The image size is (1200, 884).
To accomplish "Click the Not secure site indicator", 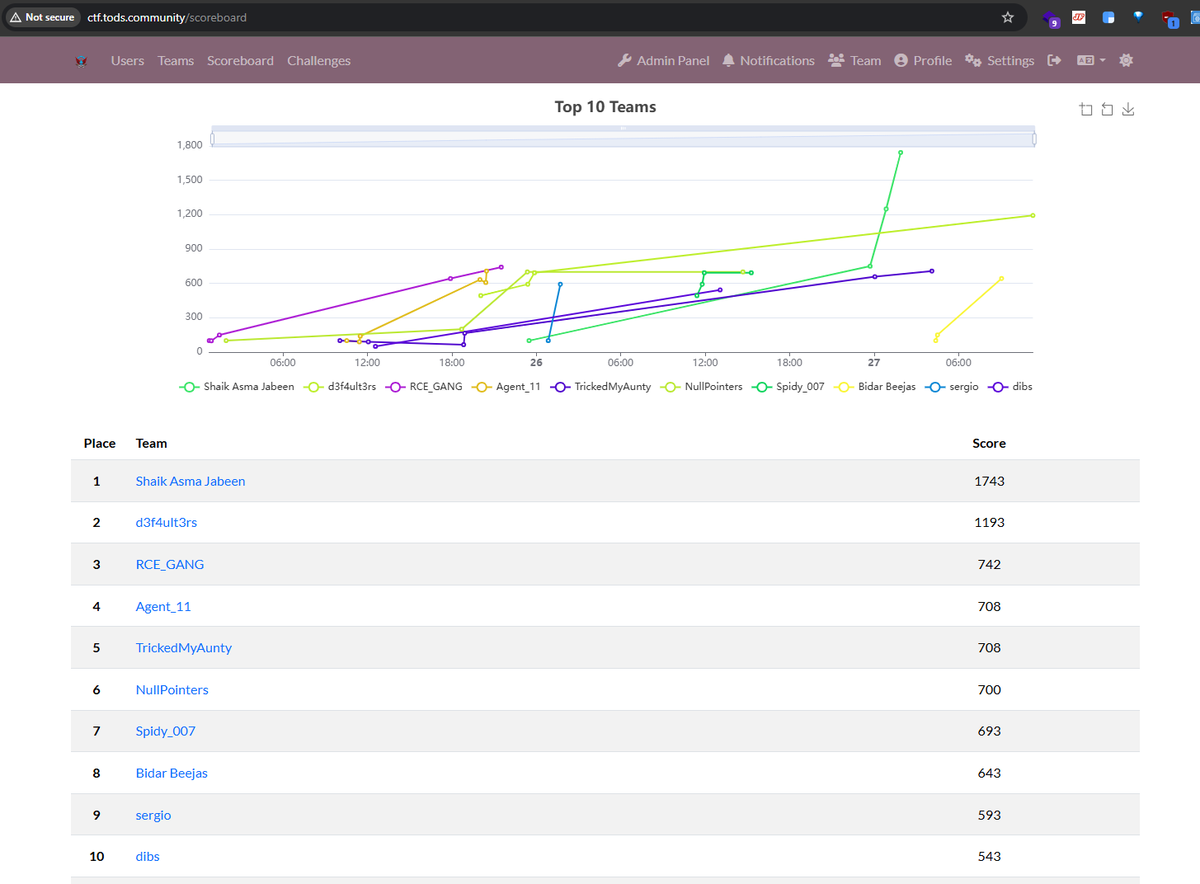I will (44, 17).
